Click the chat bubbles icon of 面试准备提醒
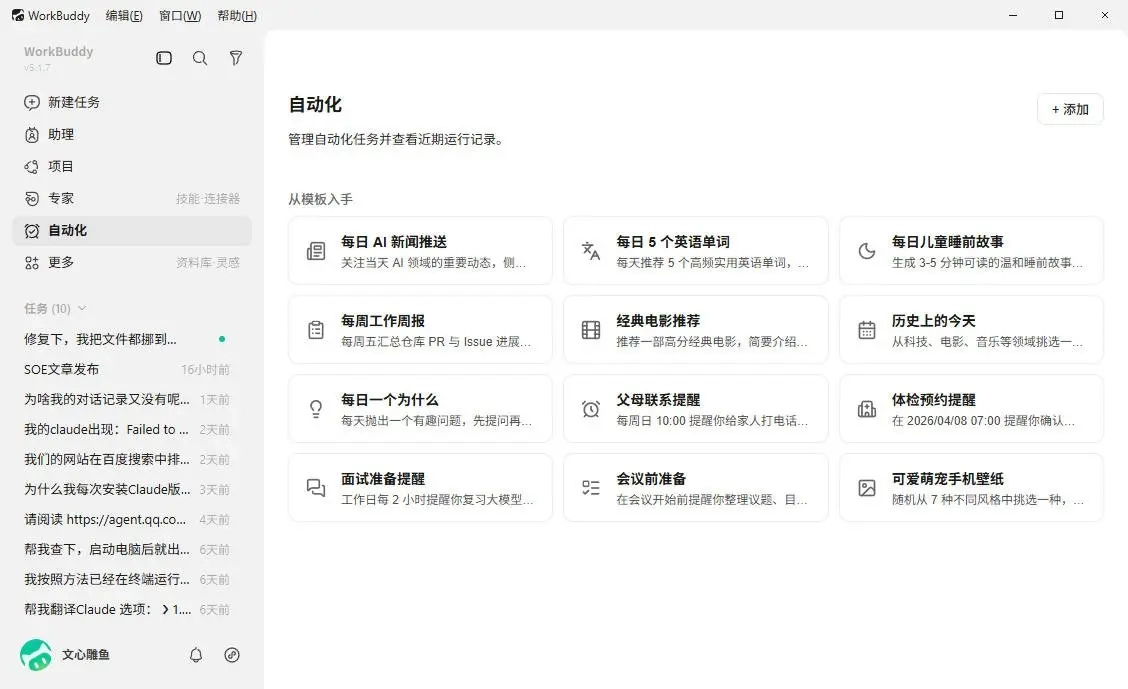The width and height of the screenshot is (1128, 689). [x=316, y=488]
